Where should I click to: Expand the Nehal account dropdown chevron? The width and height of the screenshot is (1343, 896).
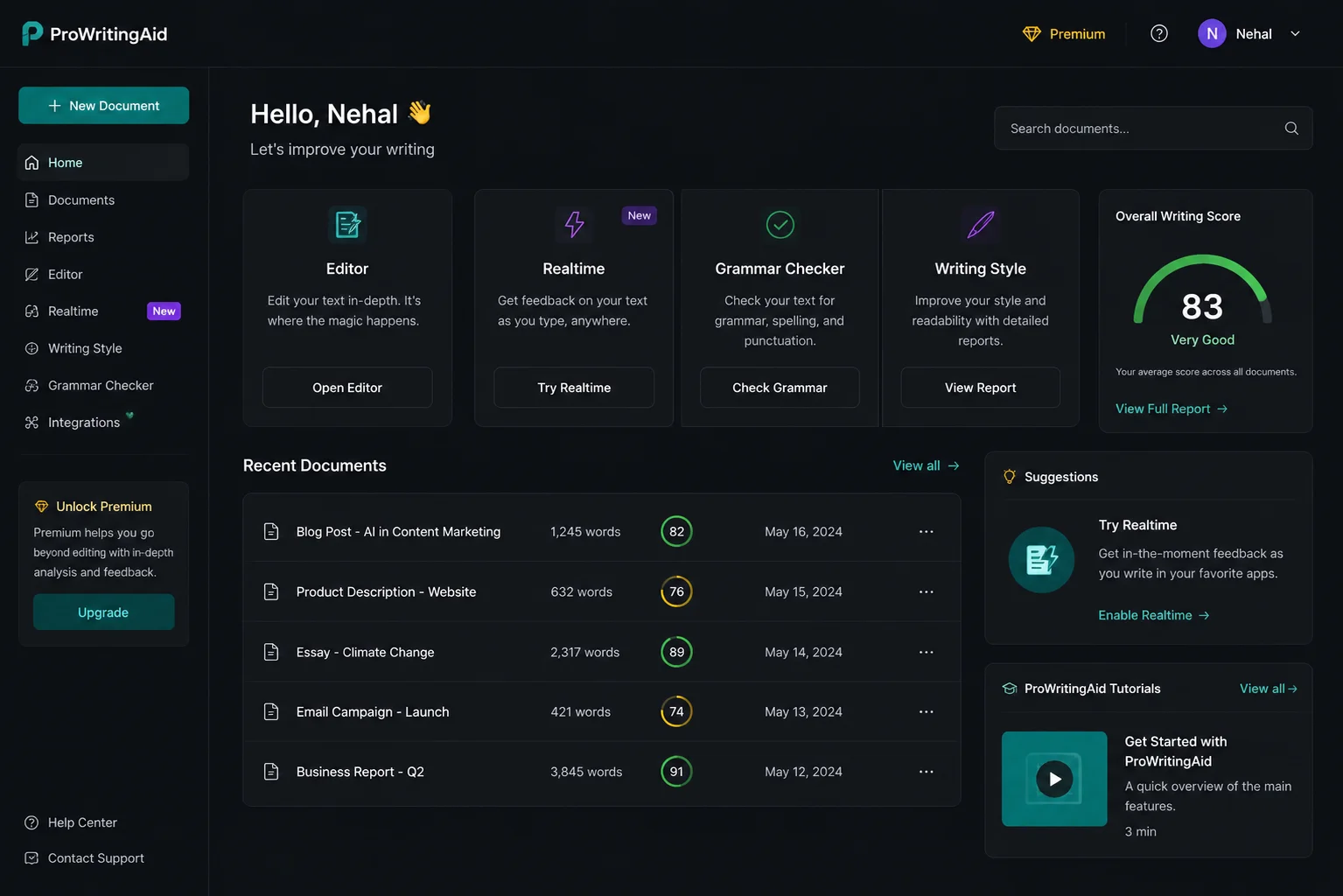1295,34
